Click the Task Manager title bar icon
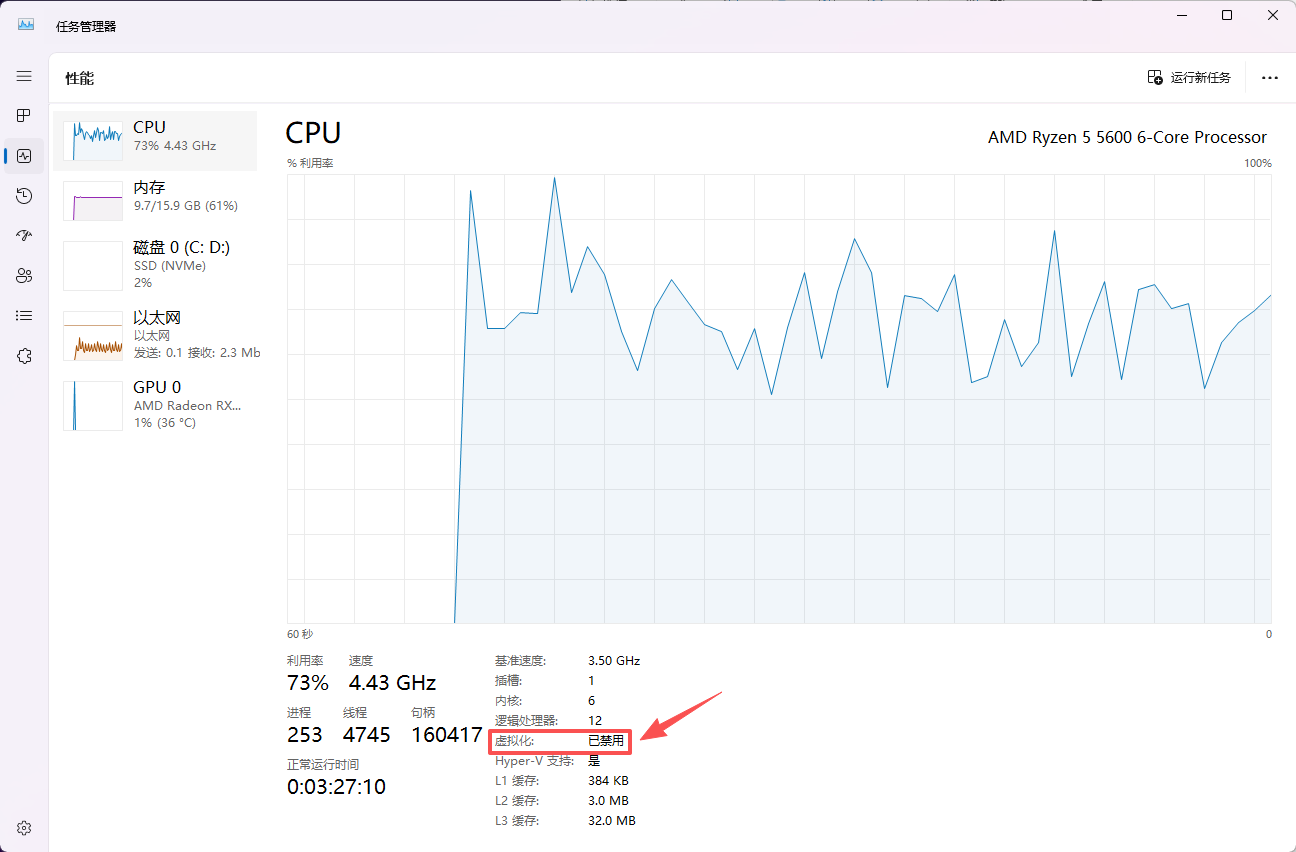Viewport: 1296px width, 852px height. pos(26,25)
